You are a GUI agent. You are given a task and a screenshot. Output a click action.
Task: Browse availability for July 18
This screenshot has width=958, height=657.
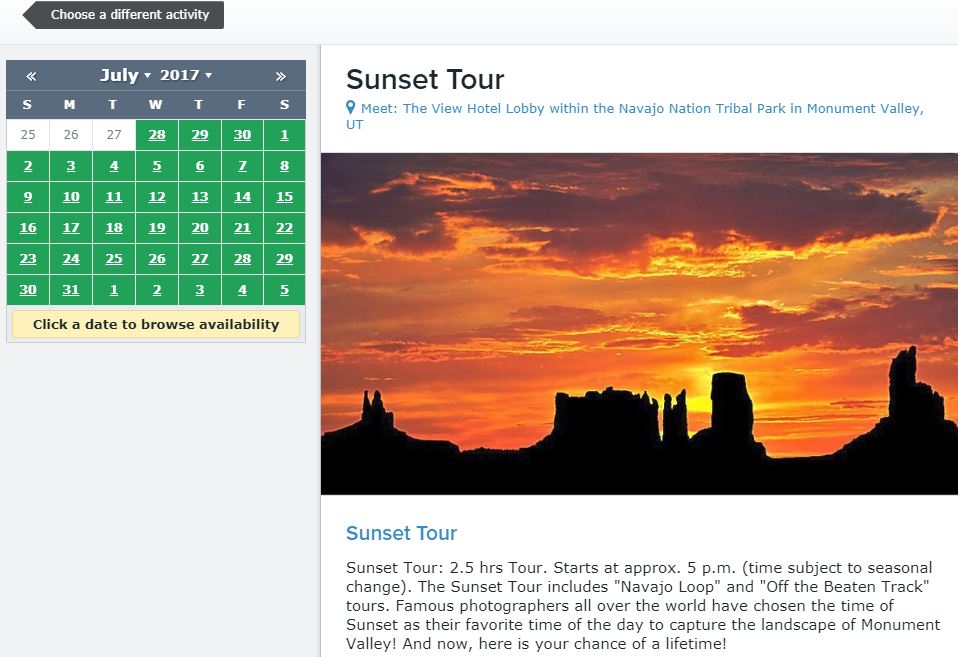coord(114,228)
